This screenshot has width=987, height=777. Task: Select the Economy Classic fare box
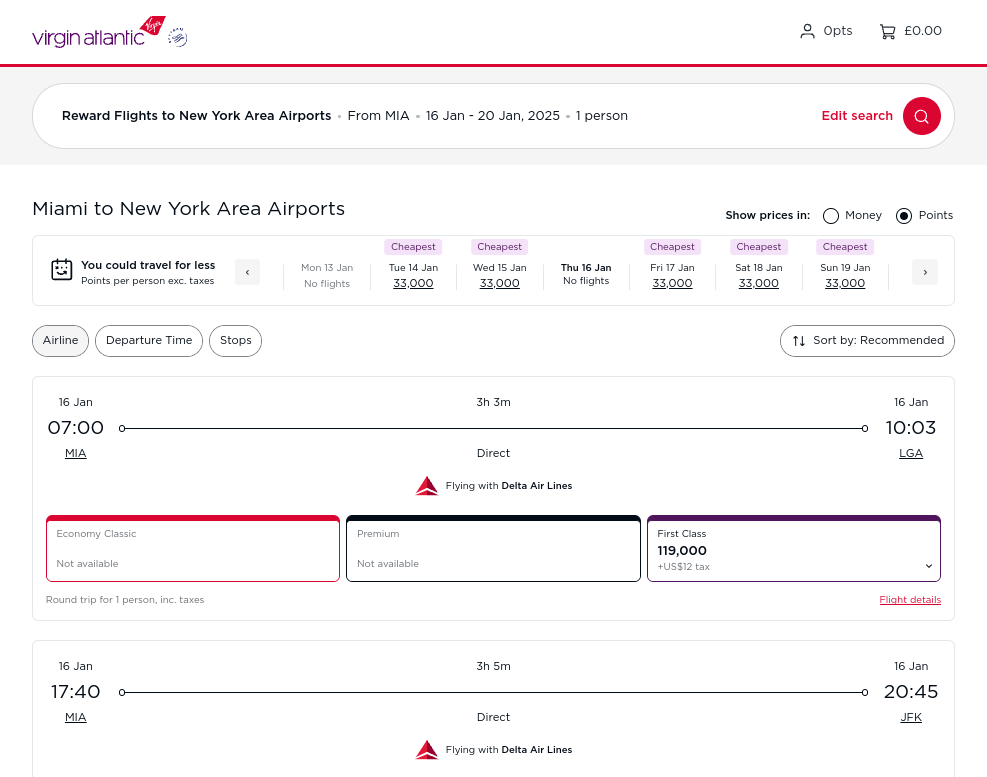[x=193, y=548]
